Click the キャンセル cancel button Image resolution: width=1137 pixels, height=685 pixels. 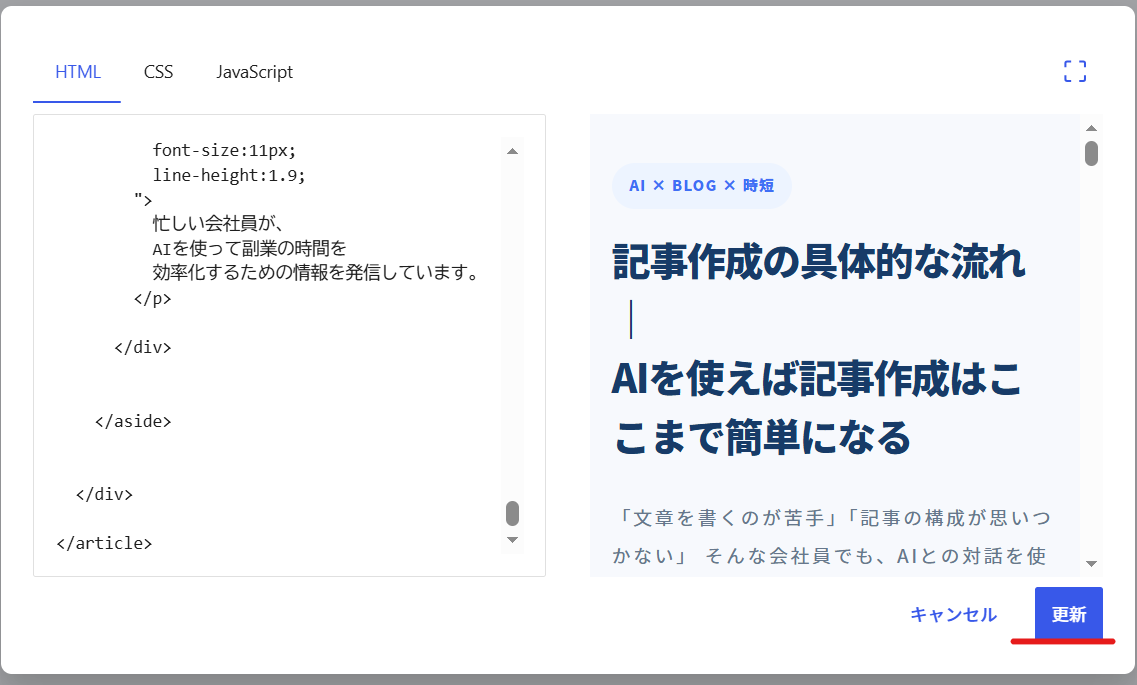pos(953,614)
